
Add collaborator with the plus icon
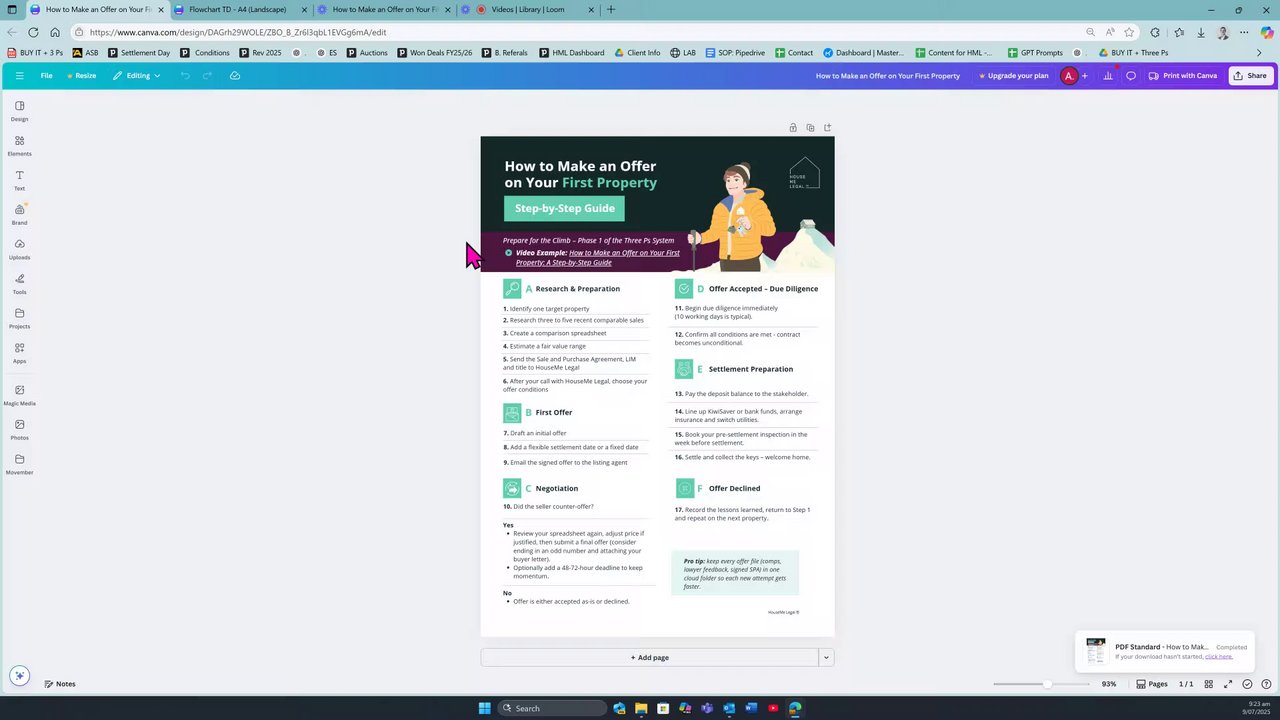pos(1084,76)
